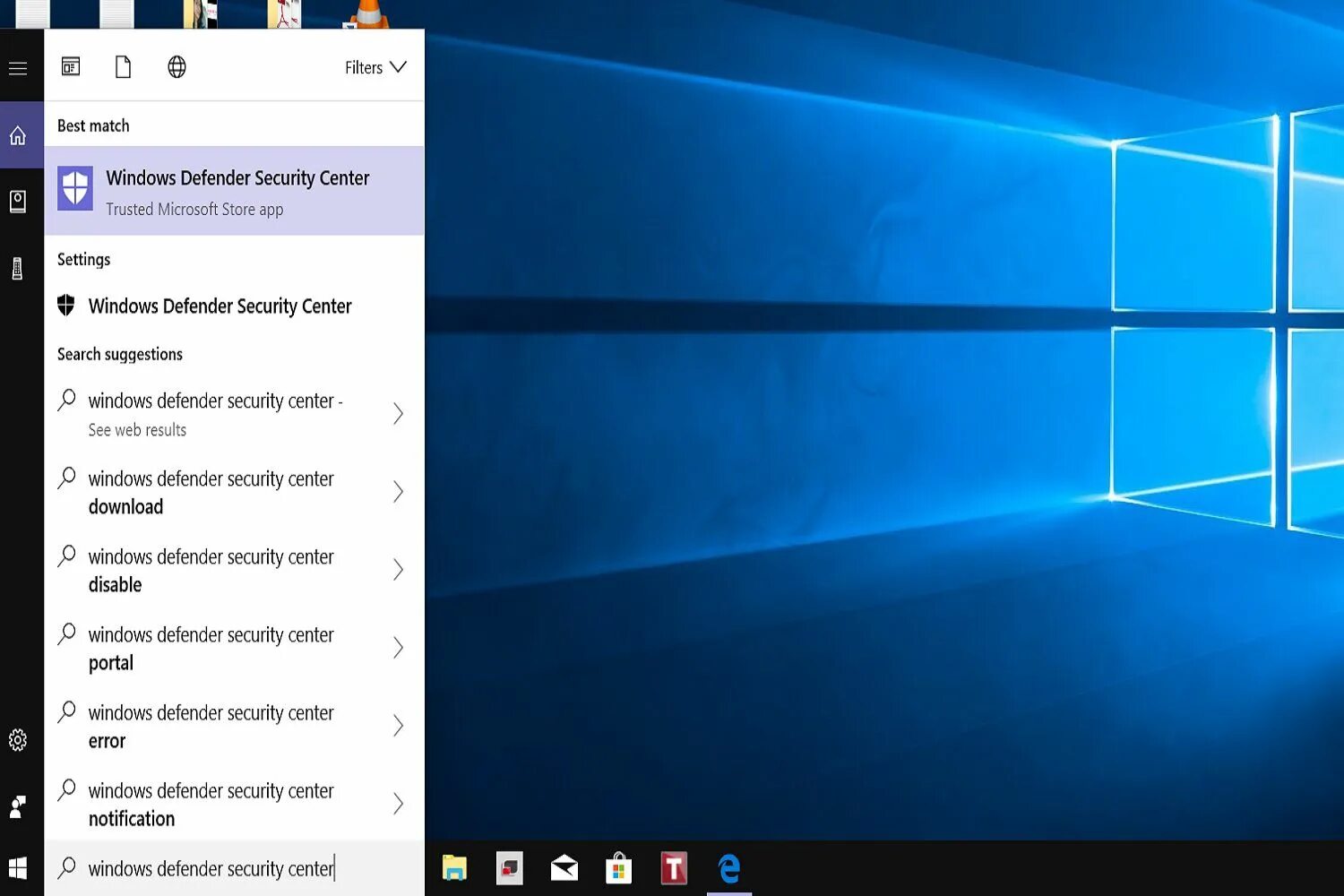Open the red T app on taskbar

click(674, 868)
